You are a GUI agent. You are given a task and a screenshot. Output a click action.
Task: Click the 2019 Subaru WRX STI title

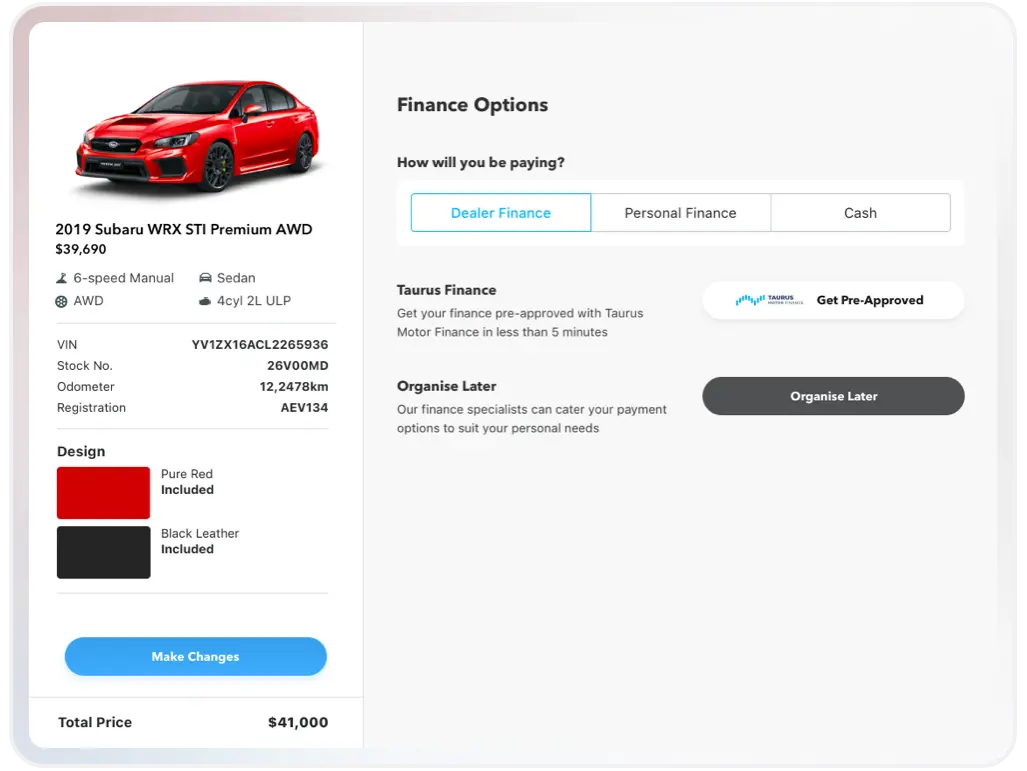tap(184, 229)
